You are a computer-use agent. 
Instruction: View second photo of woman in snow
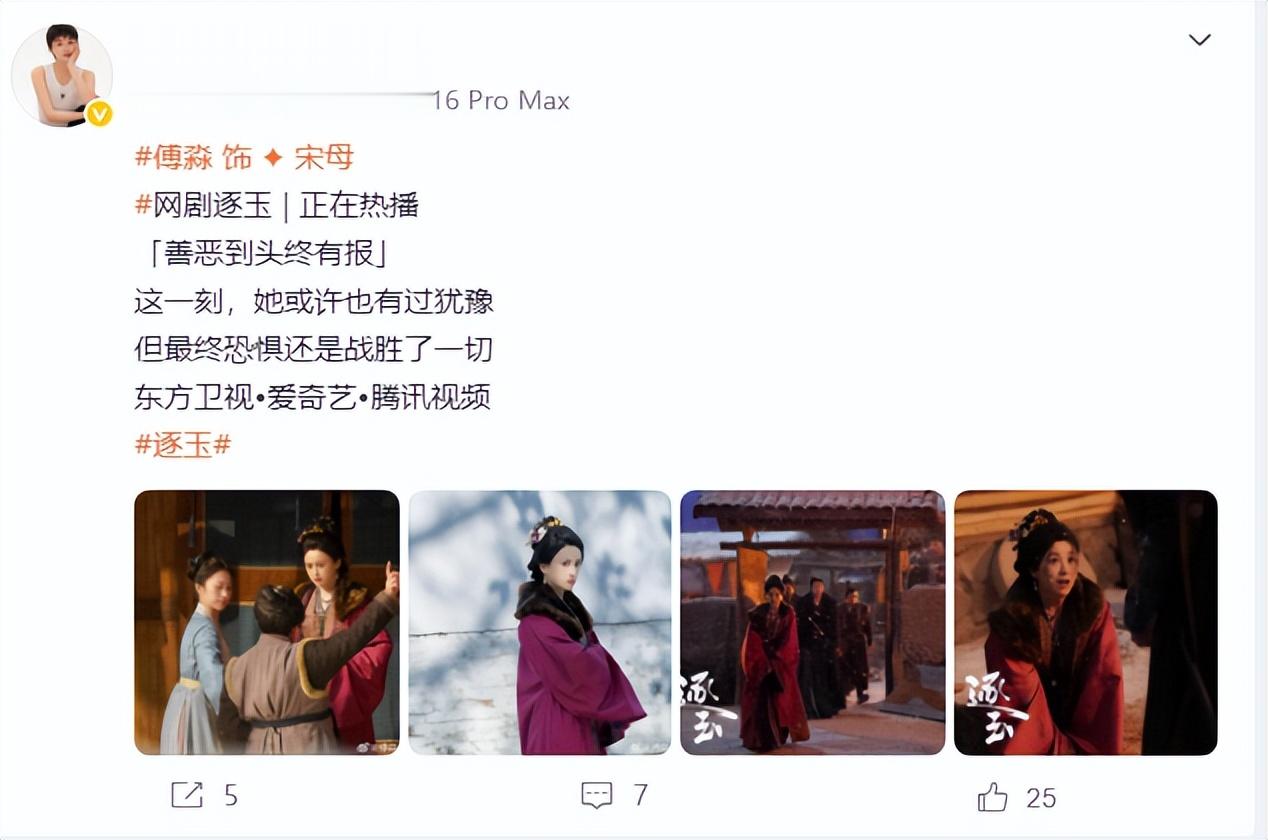(x=540, y=622)
